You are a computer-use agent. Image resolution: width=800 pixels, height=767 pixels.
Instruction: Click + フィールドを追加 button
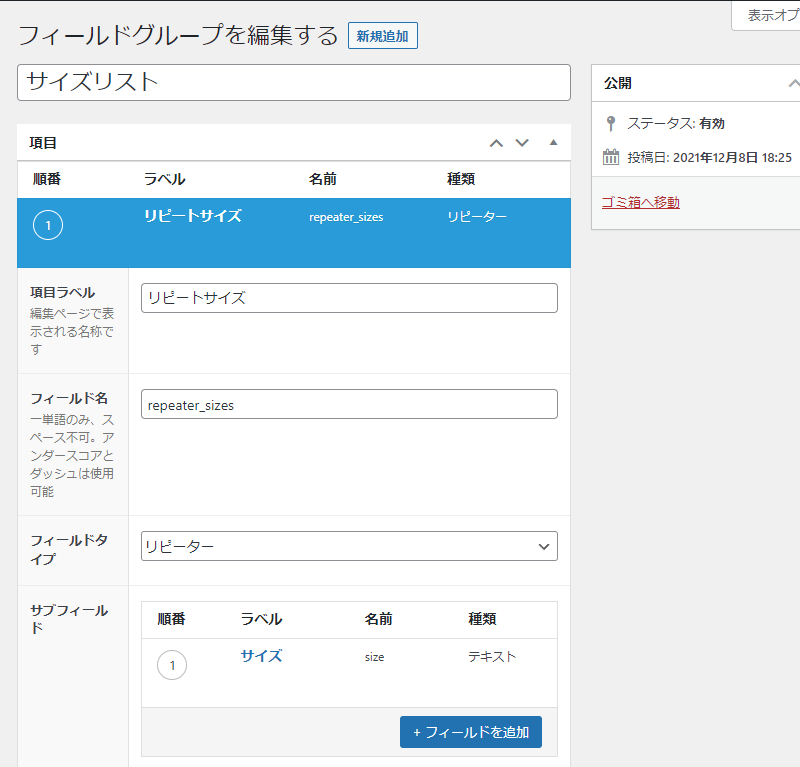pos(470,732)
